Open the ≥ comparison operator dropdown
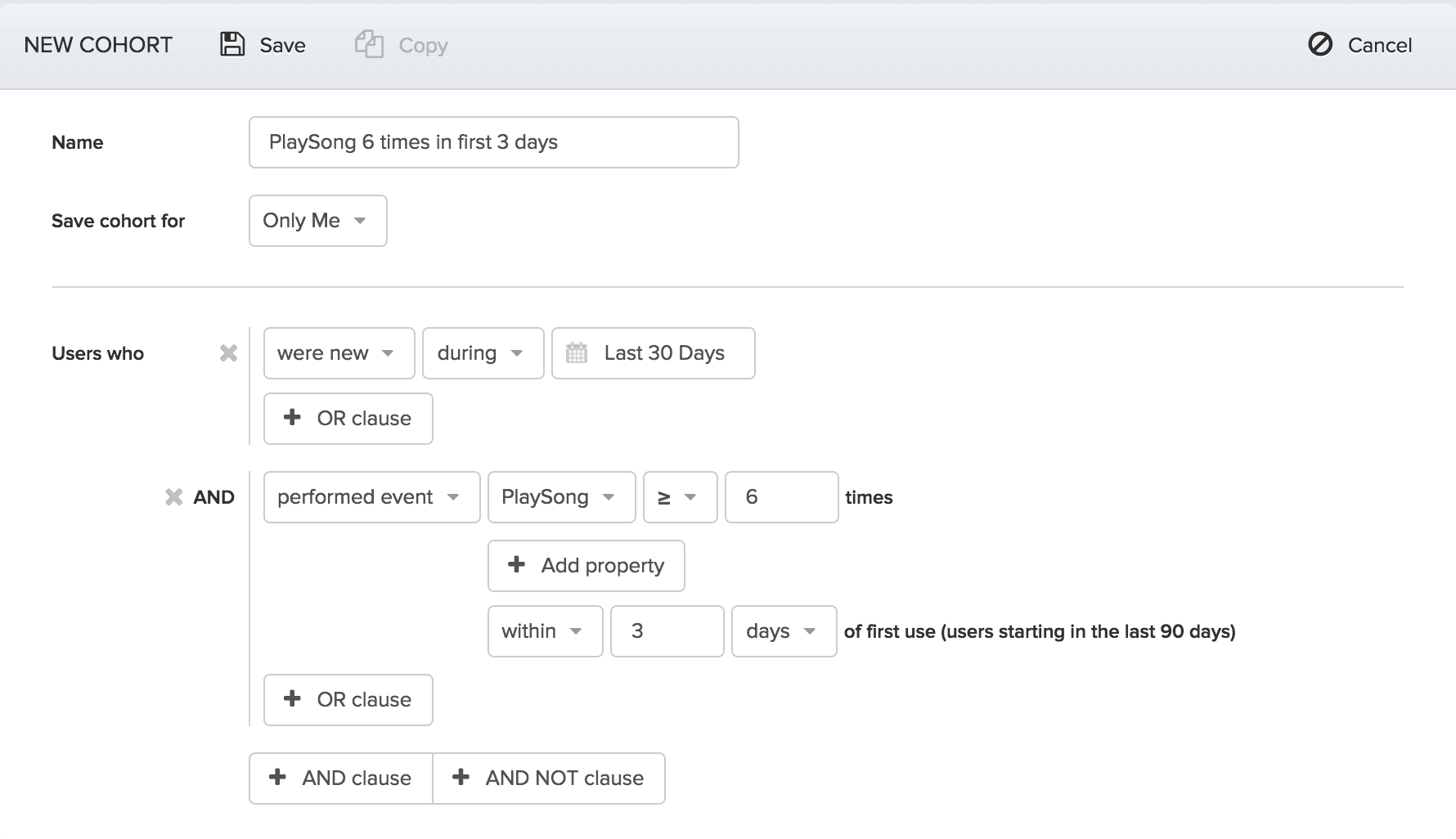 coord(680,497)
